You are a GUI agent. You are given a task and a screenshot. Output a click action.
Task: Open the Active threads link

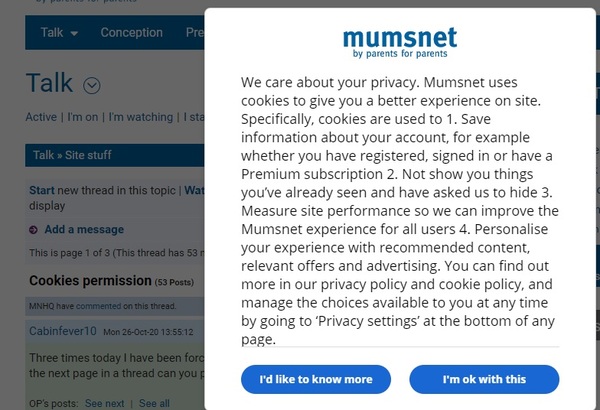[41, 117]
